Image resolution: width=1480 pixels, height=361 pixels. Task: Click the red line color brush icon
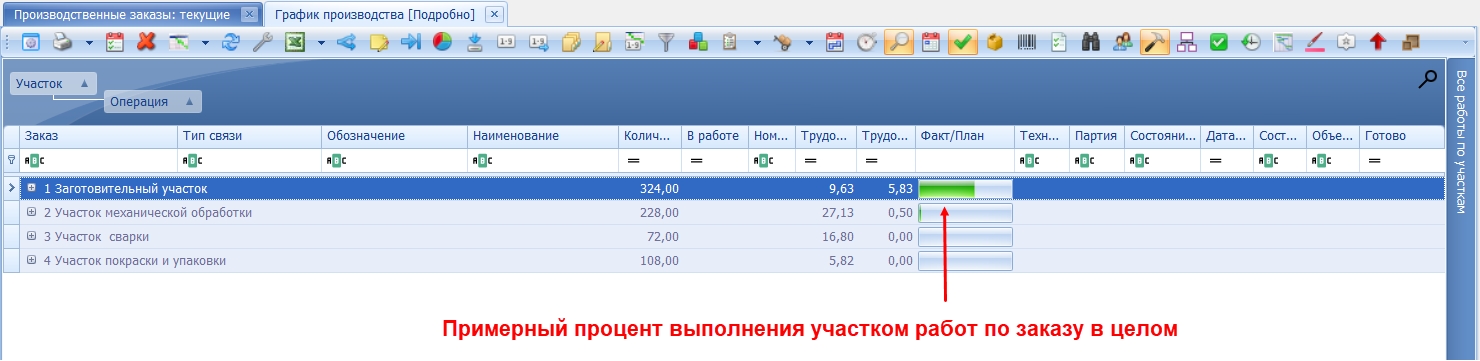[x=1315, y=42]
